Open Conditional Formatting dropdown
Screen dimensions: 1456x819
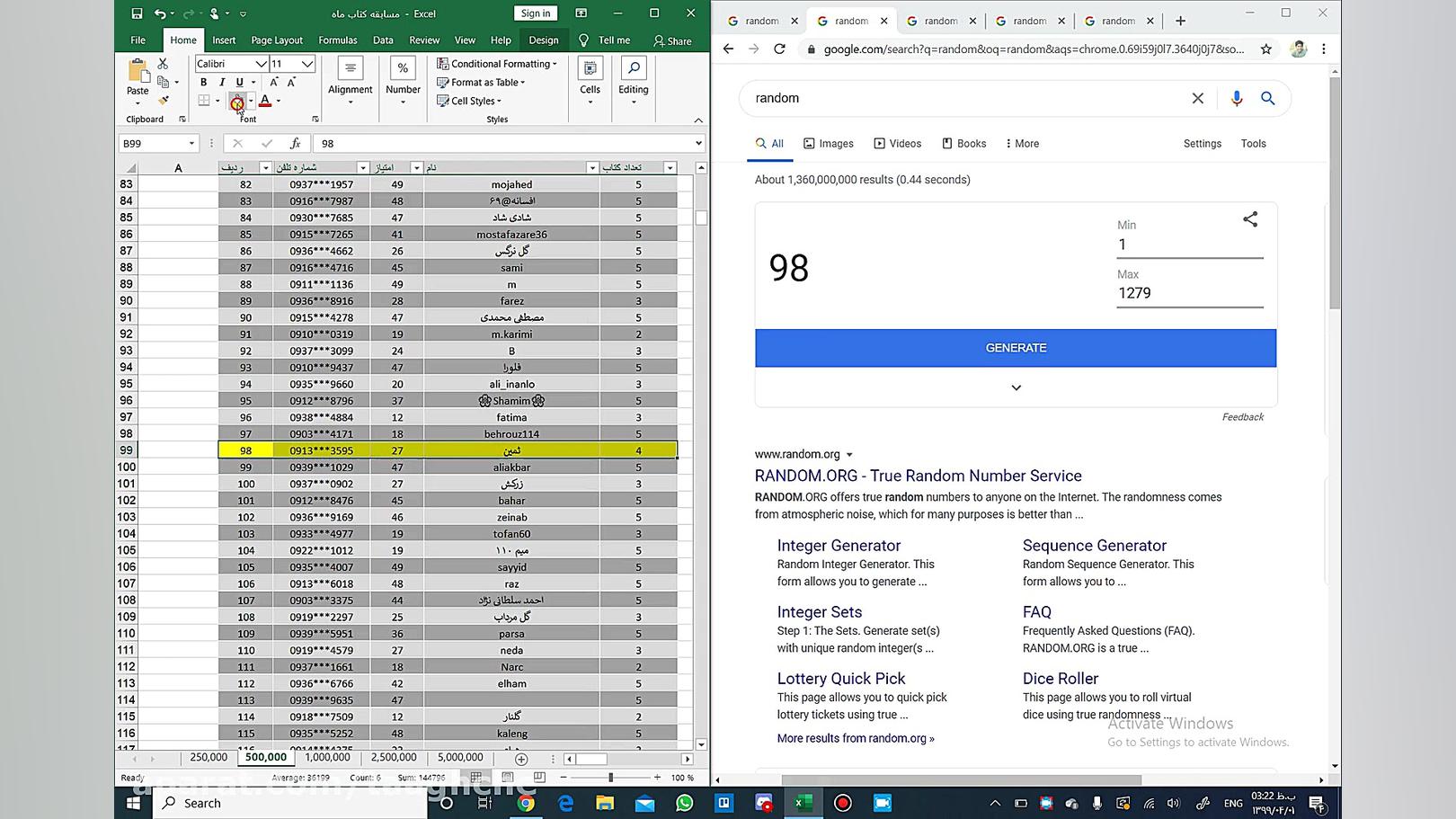pos(496,64)
